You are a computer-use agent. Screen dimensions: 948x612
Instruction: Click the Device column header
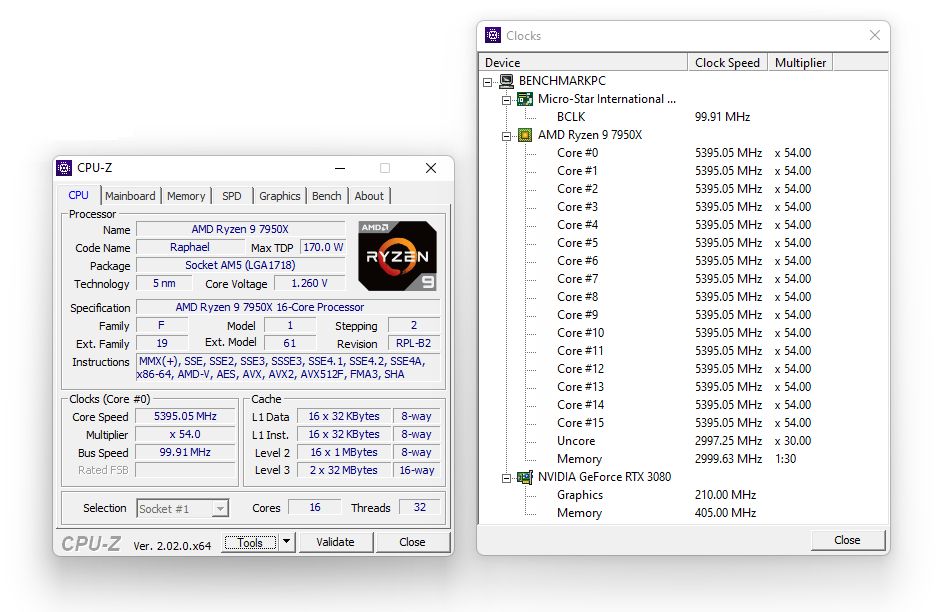[x=583, y=62]
